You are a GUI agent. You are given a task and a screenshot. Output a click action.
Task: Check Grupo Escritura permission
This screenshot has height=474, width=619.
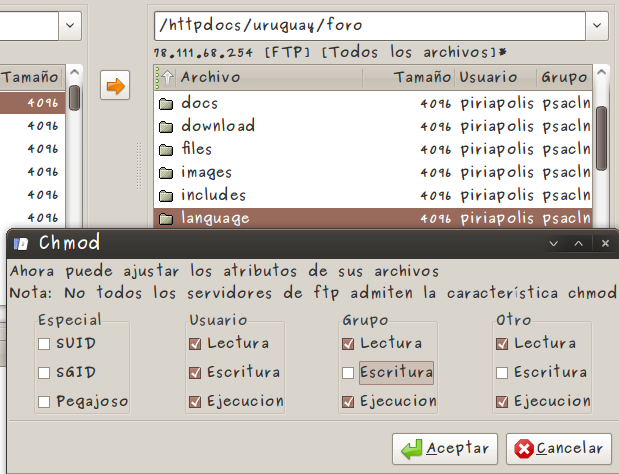[x=348, y=373]
